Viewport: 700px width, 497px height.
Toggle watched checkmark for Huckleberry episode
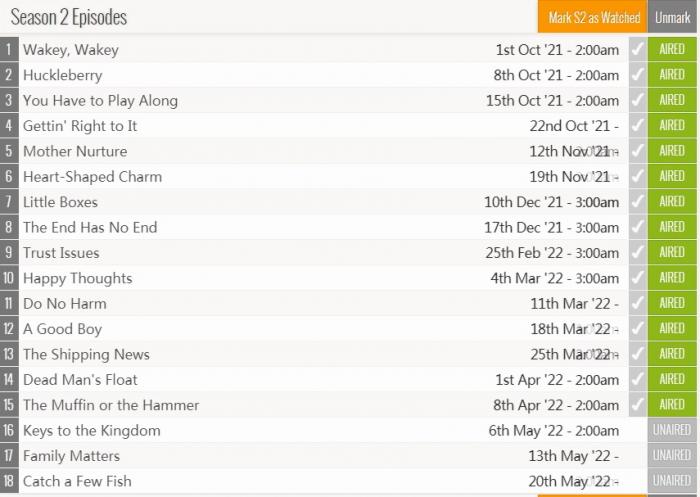[637, 75]
